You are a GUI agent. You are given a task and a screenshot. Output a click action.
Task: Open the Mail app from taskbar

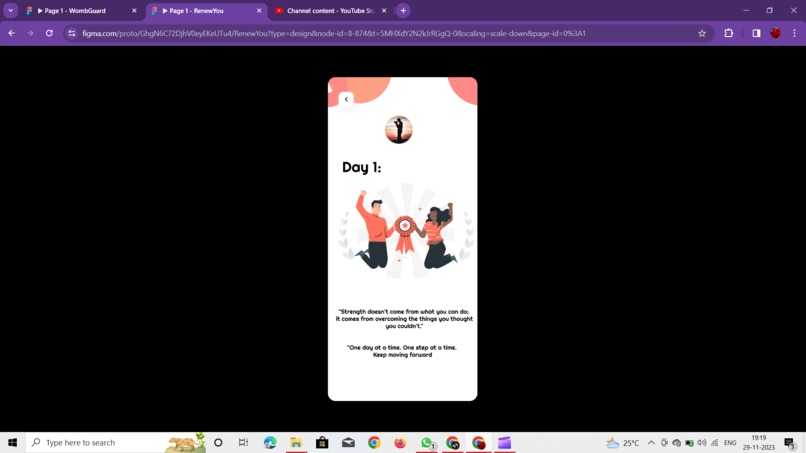pyautogui.click(x=348, y=443)
